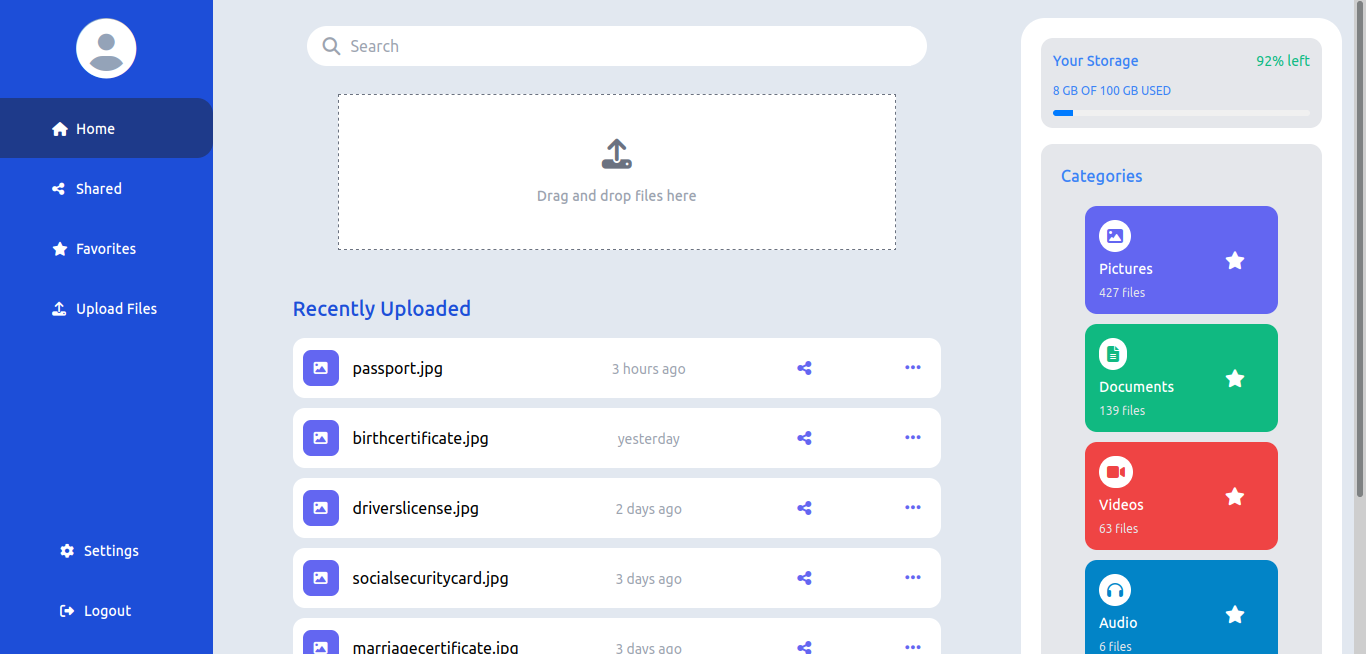Click the Videos camera icon
This screenshot has height=654, width=1366.
(x=1113, y=471)
